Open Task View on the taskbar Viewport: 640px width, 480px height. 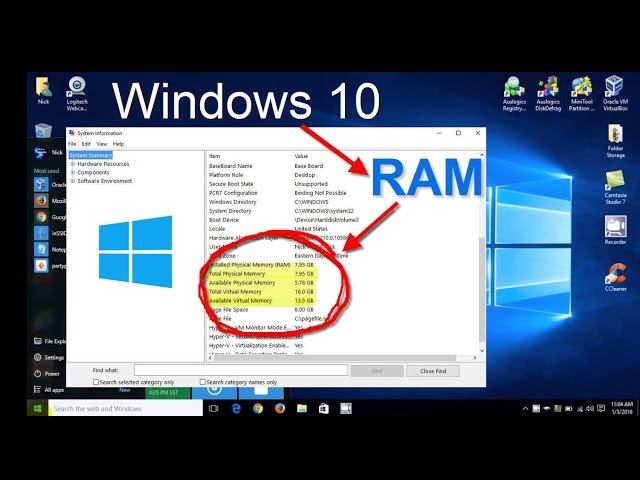click(x=213, y=408)
